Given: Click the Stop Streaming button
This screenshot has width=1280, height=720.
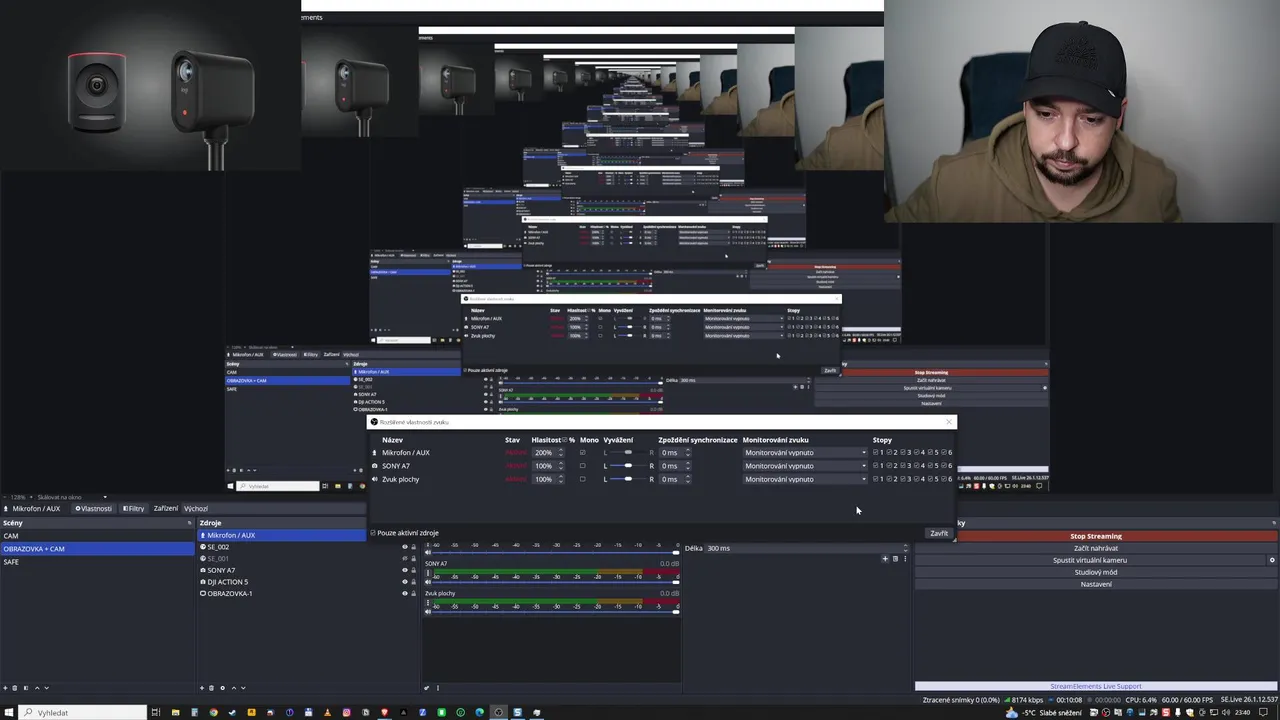Looking at the screenshot, I should pos(1096,536).
